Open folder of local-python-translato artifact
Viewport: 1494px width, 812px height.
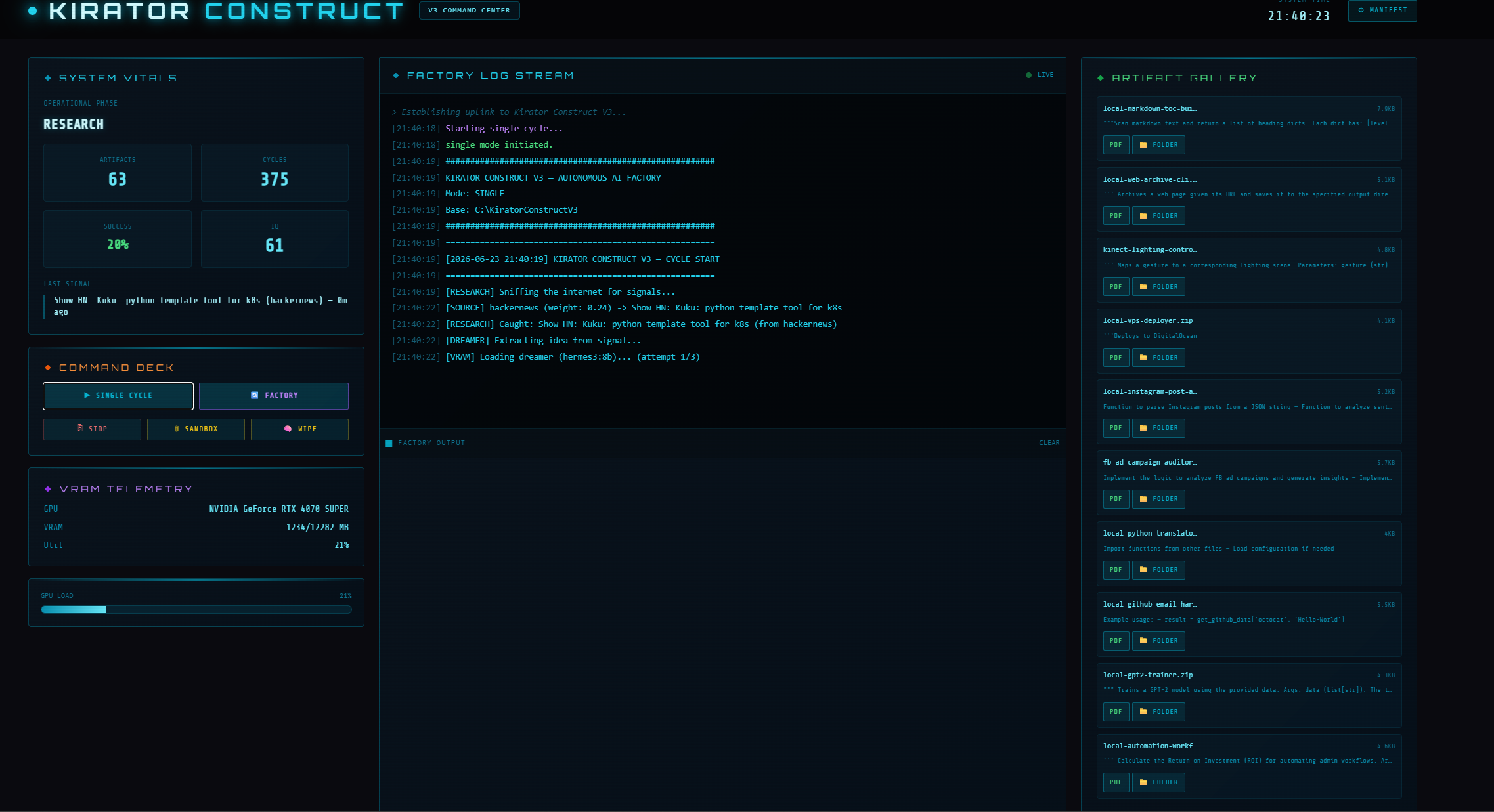tap(1158, 570)
